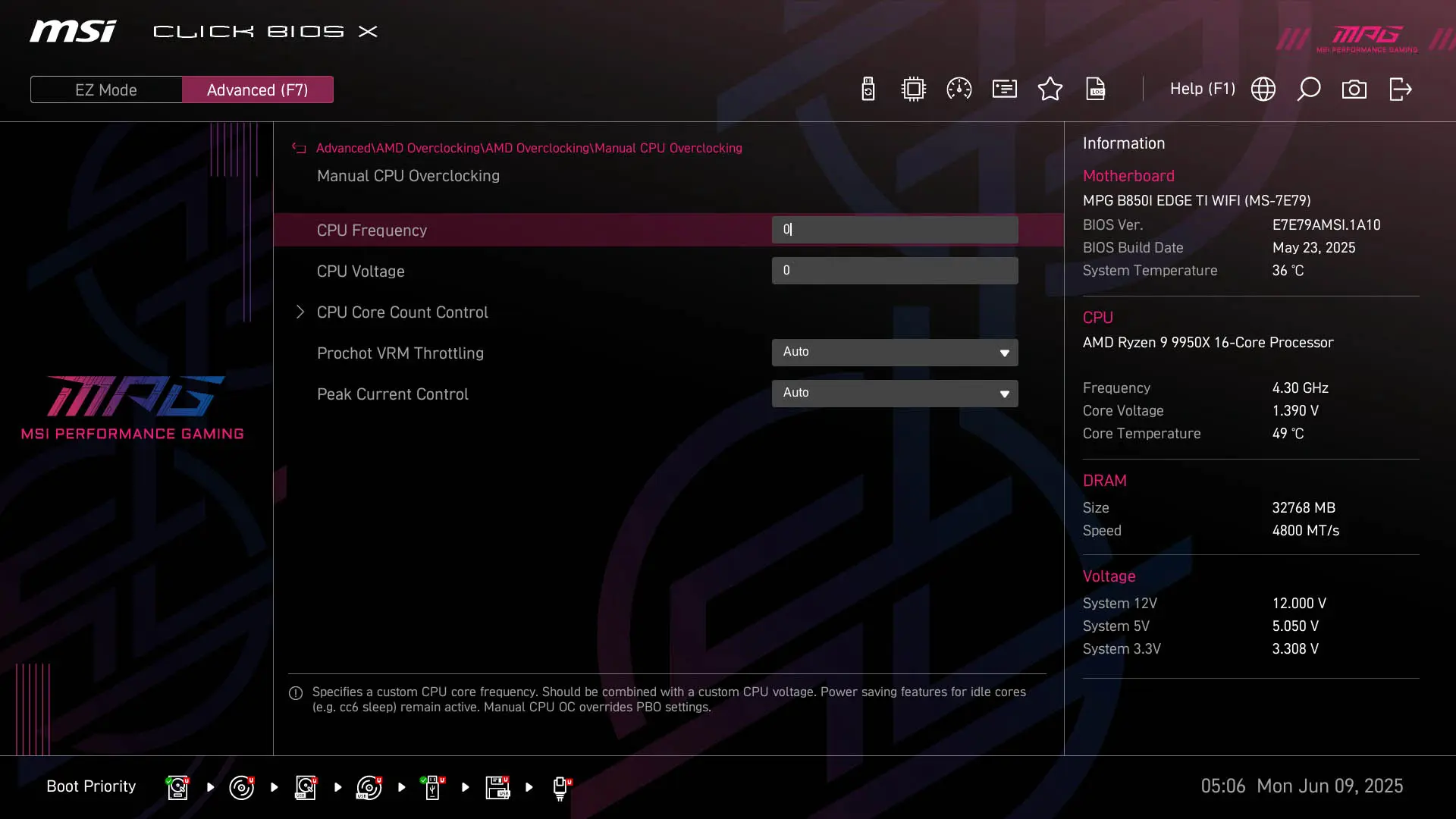Take a screenshot with the camera icon
This screenshot has height=819, width=1456.
click(1354, 89)
